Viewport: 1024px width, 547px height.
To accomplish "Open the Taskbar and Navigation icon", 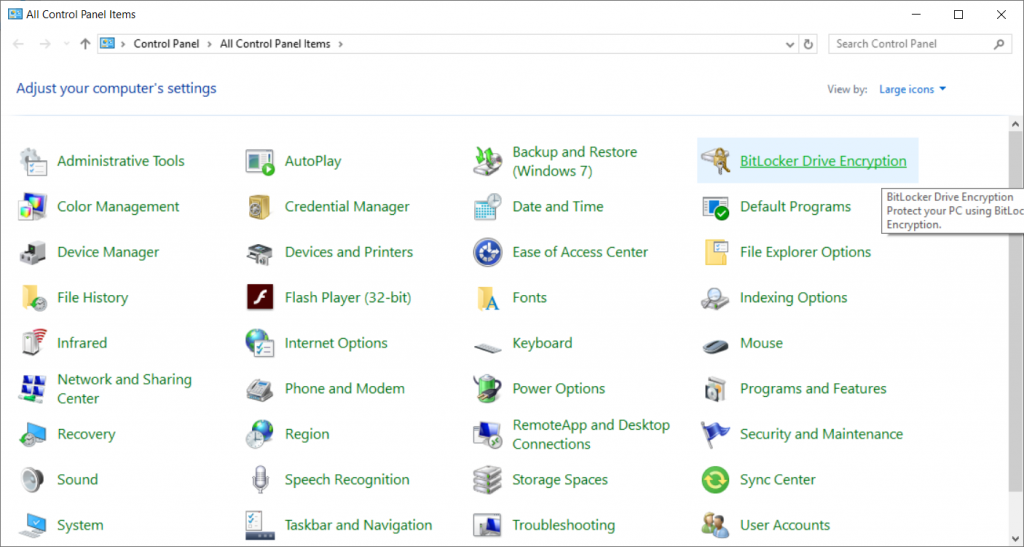I will pyautogui.click(x=260, y=525).
